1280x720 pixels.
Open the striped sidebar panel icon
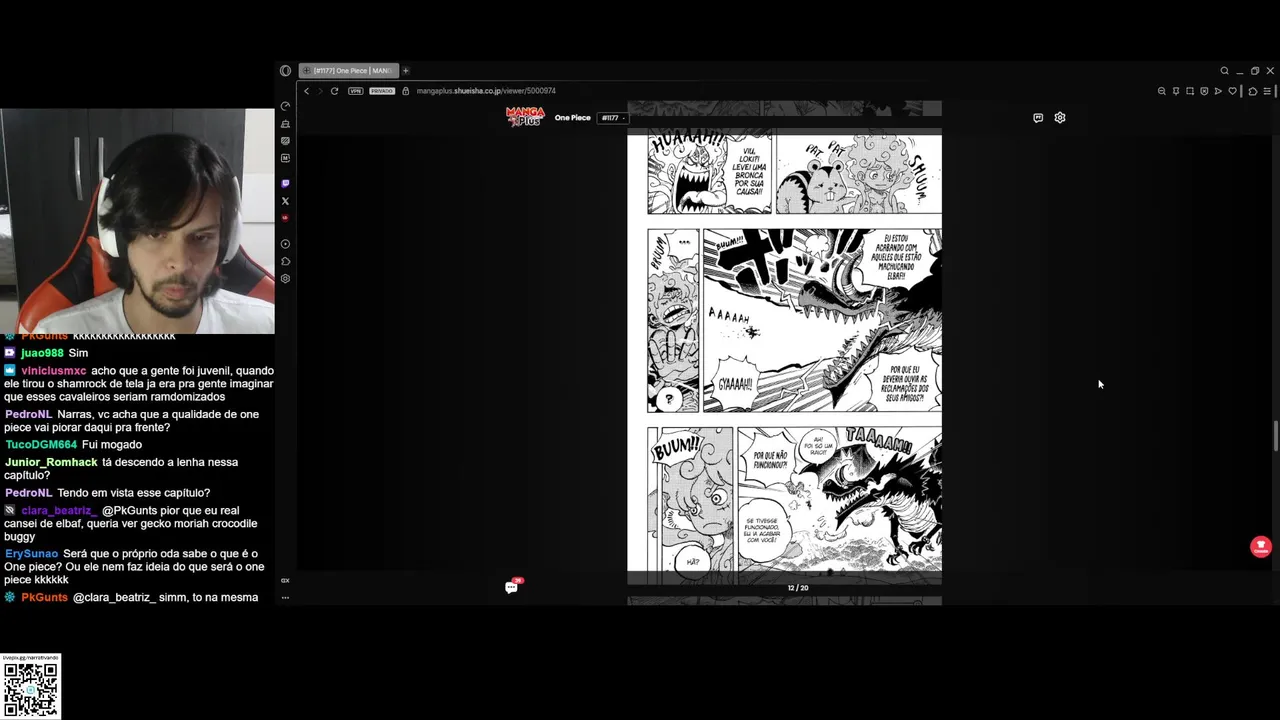tap(285, 141)
